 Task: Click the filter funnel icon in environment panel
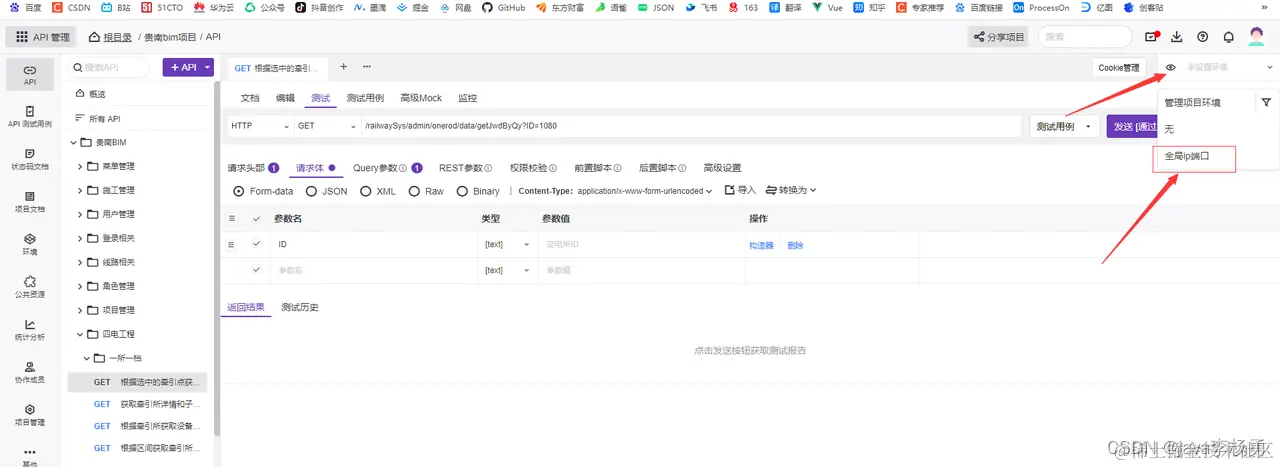(1266, 102)
